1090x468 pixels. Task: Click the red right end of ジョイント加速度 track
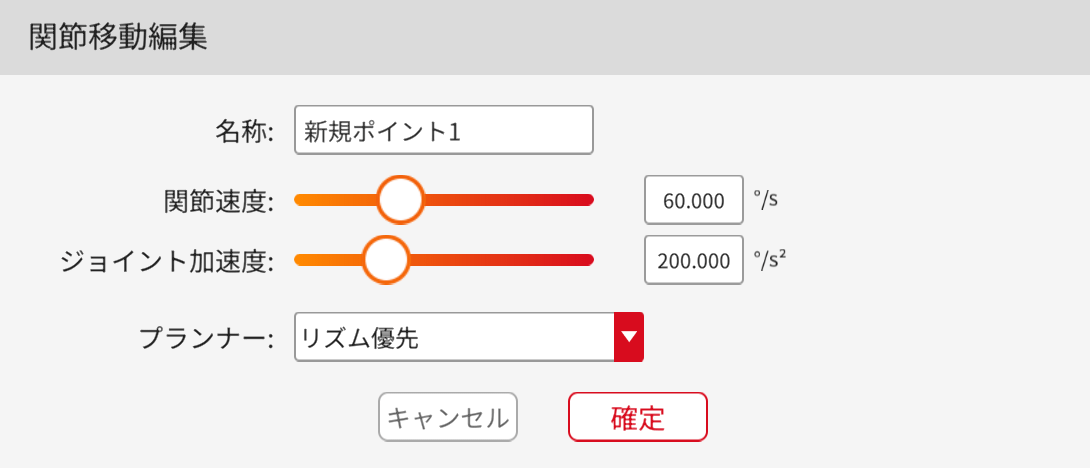pyautogui.click(x=583, y=260)
